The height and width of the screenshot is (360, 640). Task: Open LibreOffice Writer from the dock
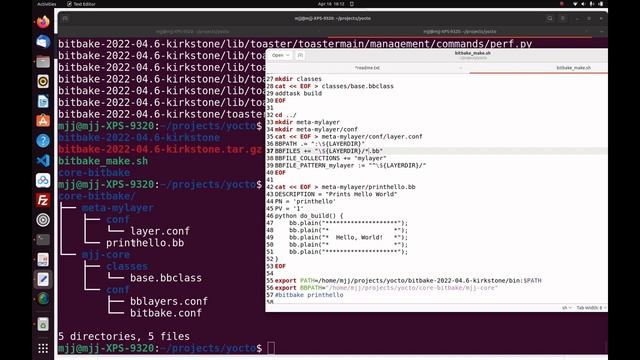coord(43,101)
